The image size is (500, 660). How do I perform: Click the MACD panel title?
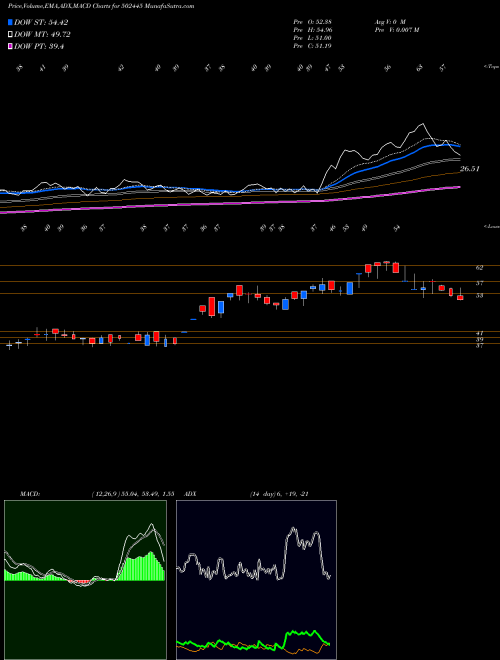click(x=30, y=494)
